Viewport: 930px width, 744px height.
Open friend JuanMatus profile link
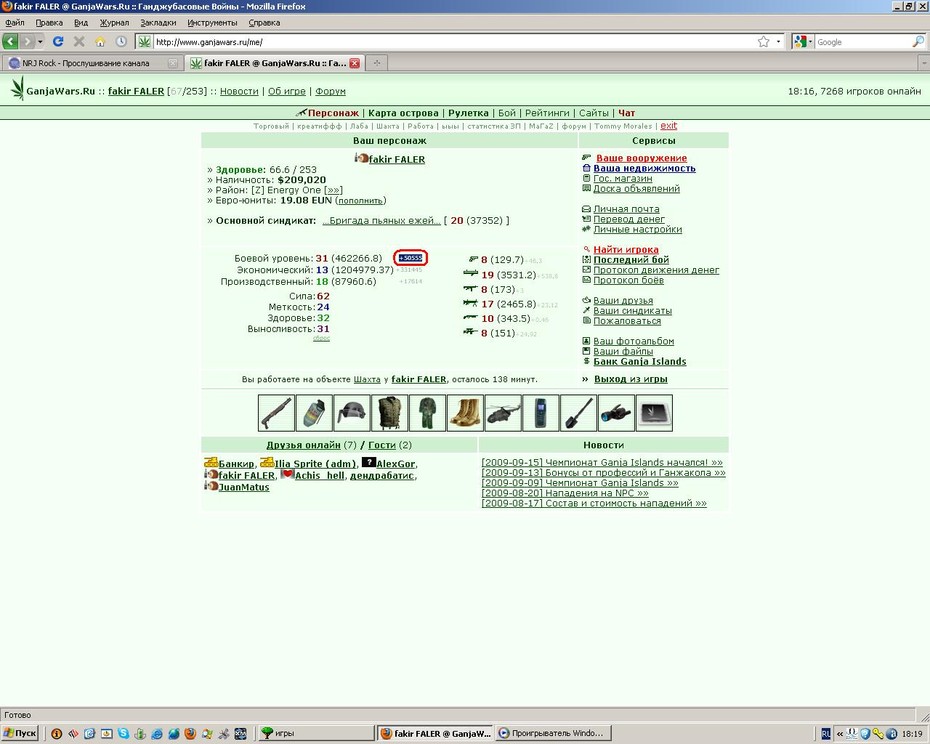(x=244, y=487)
